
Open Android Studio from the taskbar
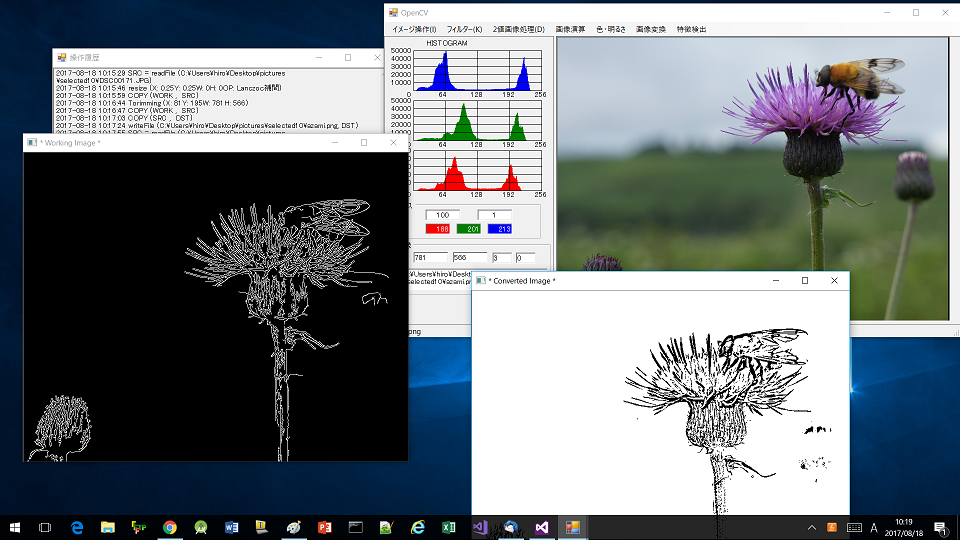(201, 527)
